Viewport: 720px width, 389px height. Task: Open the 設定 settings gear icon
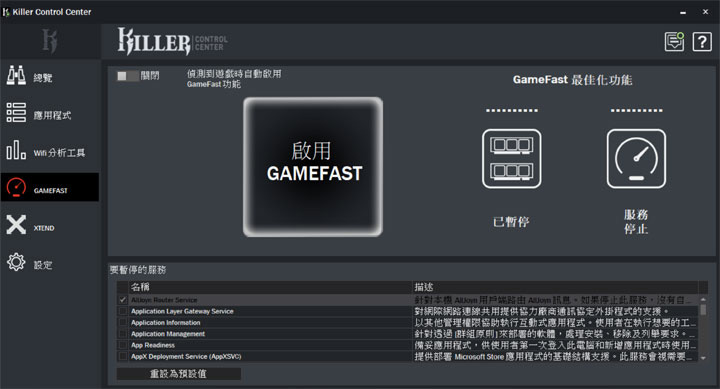[16, 262]
